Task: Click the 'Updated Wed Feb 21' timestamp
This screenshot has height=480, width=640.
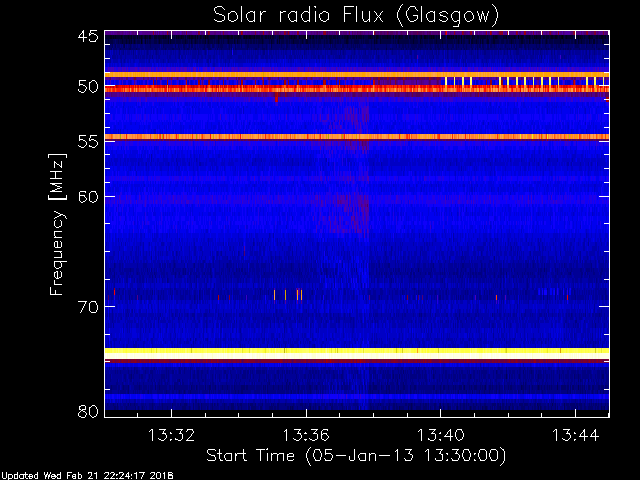Action: 87,476
